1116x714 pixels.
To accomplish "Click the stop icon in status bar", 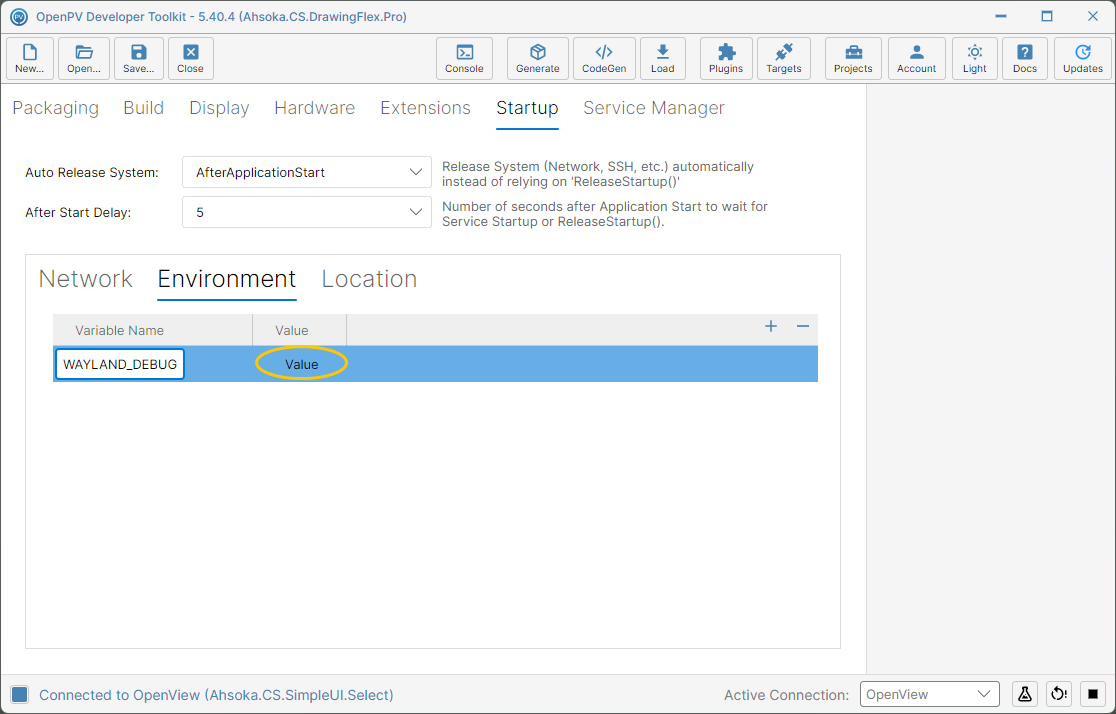I will click(1093, 694).
